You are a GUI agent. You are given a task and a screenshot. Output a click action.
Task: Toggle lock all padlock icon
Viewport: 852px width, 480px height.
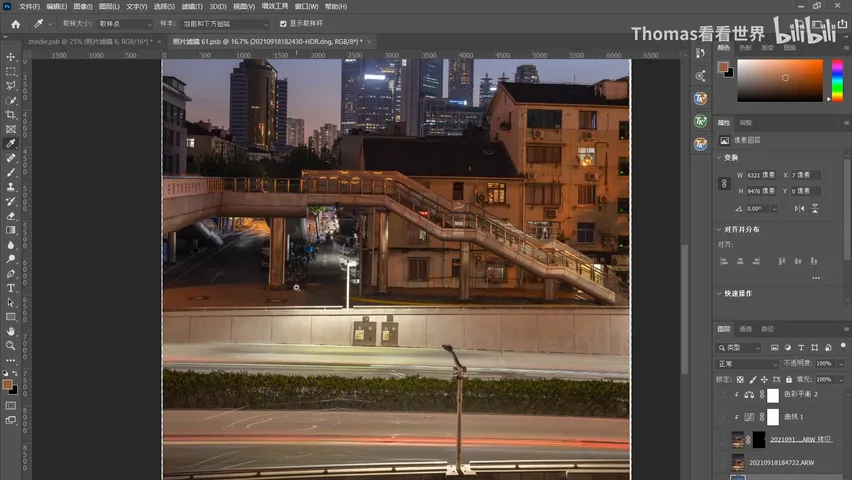pos(789,379)
